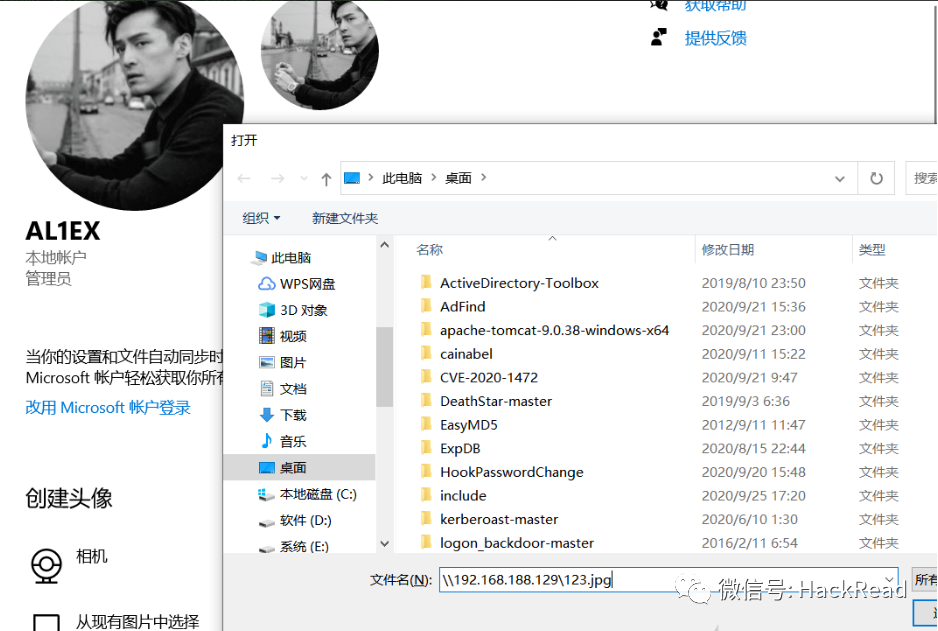Refresh the current folder view
The height and width of the screenshot is (631, 938).
[876, 178]
